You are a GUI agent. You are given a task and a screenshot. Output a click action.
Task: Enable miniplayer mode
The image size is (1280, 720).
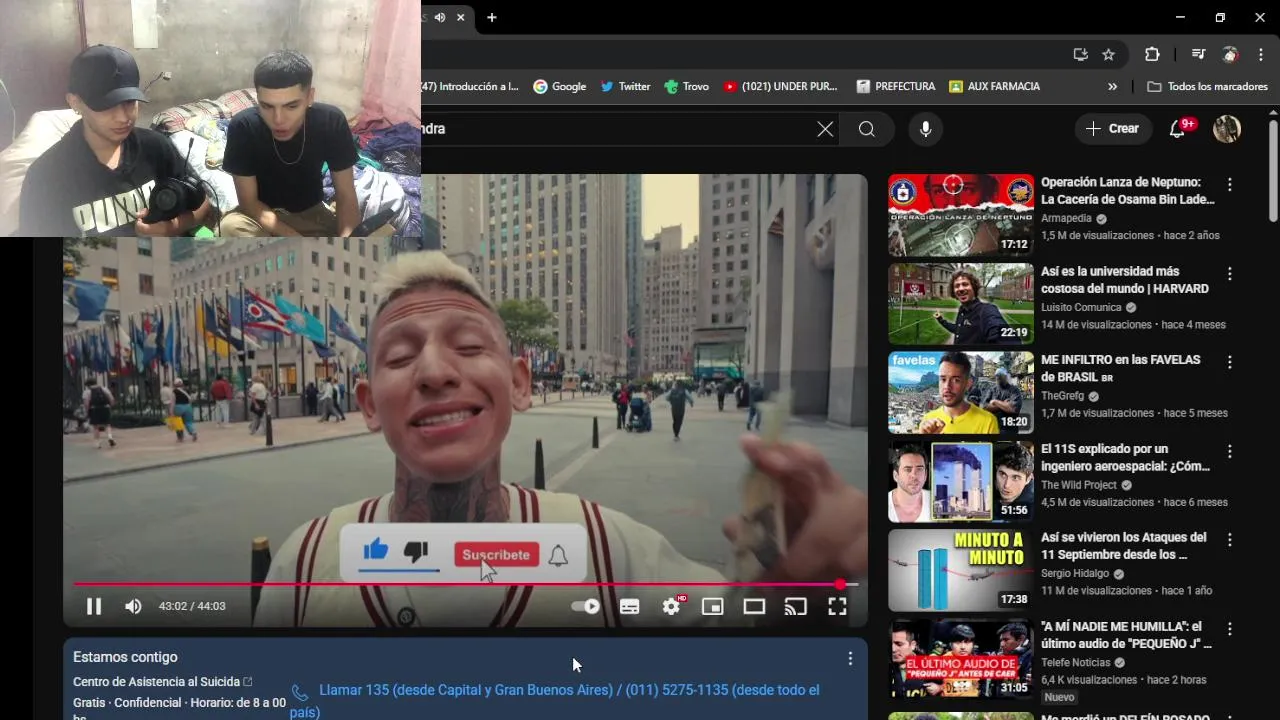click(712, 606)
